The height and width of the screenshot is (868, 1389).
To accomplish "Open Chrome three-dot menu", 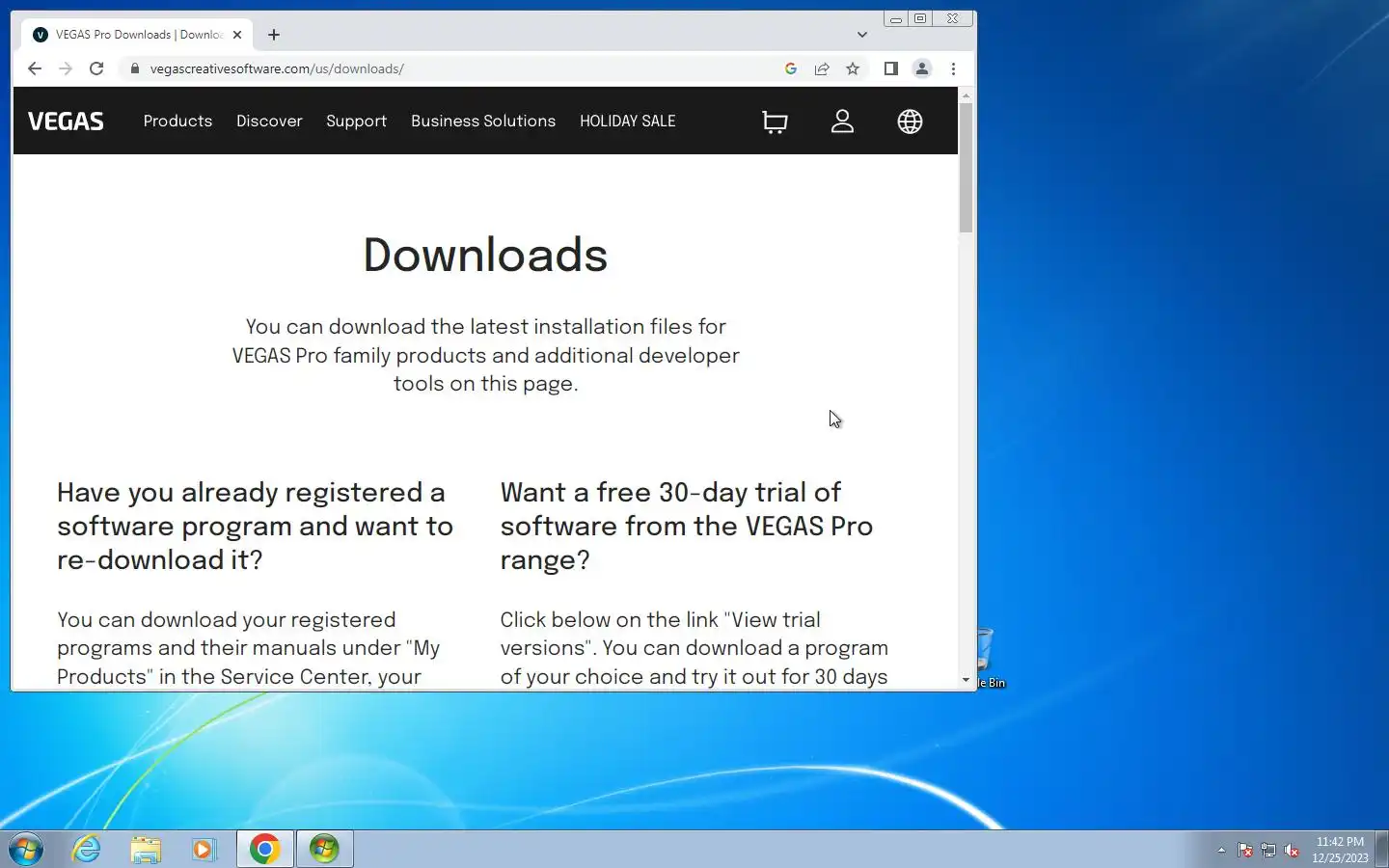I will pos(953,68).
